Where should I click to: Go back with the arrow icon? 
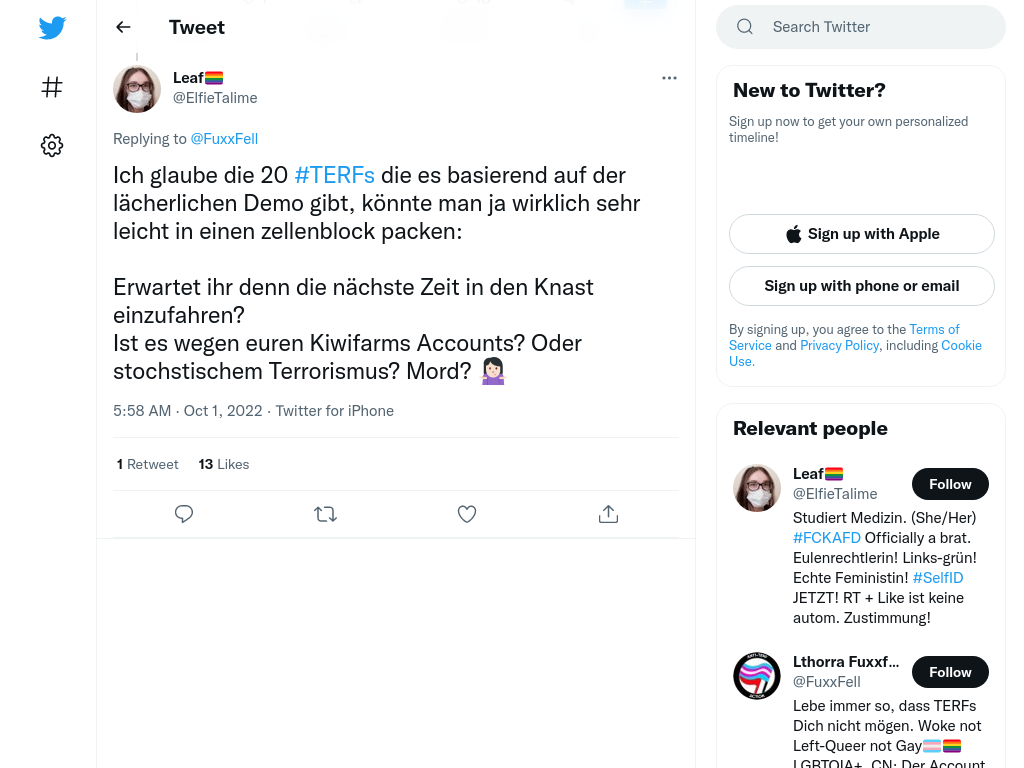pyautogui.click(x=123, y=27)
